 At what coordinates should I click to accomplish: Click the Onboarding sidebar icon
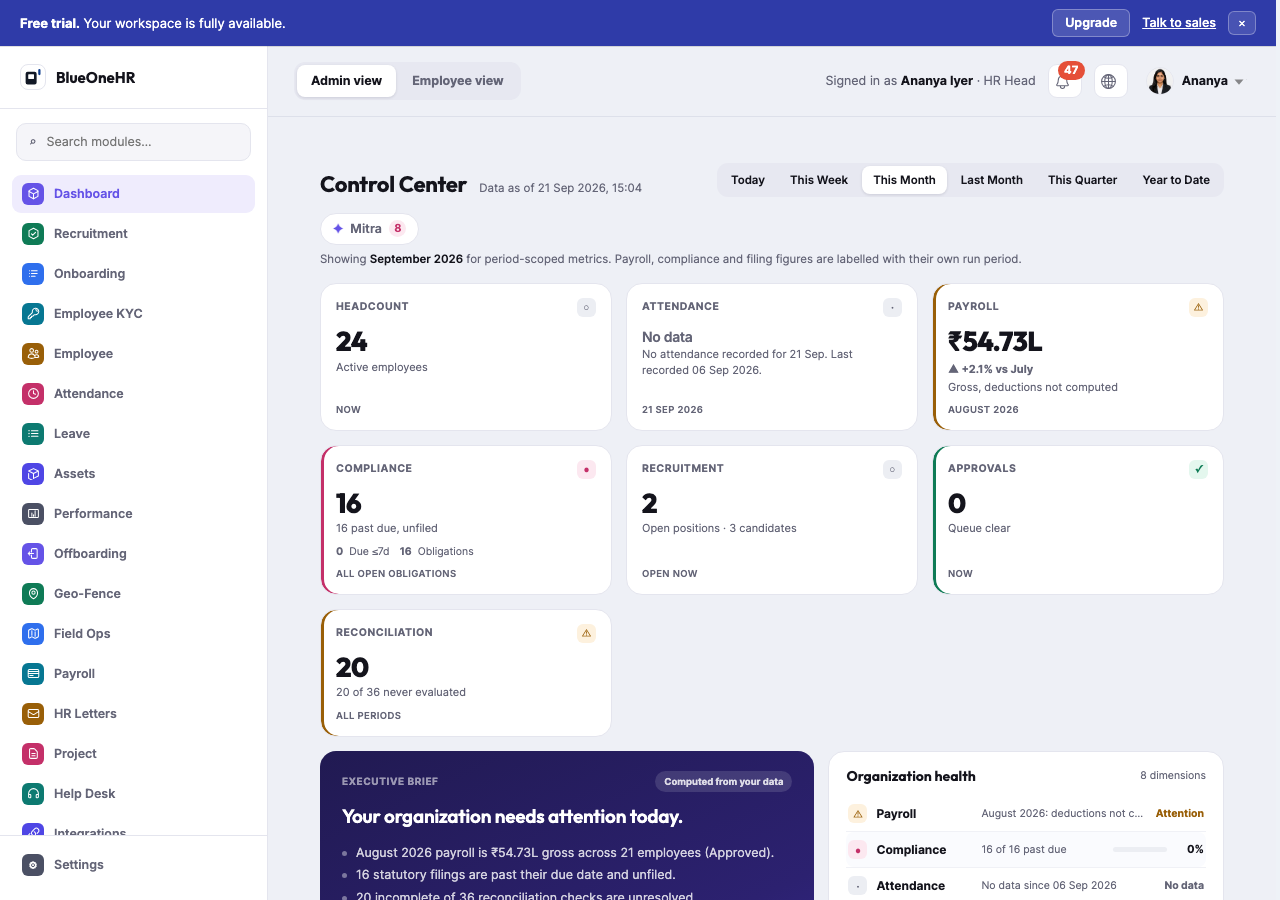pos(33,273)
